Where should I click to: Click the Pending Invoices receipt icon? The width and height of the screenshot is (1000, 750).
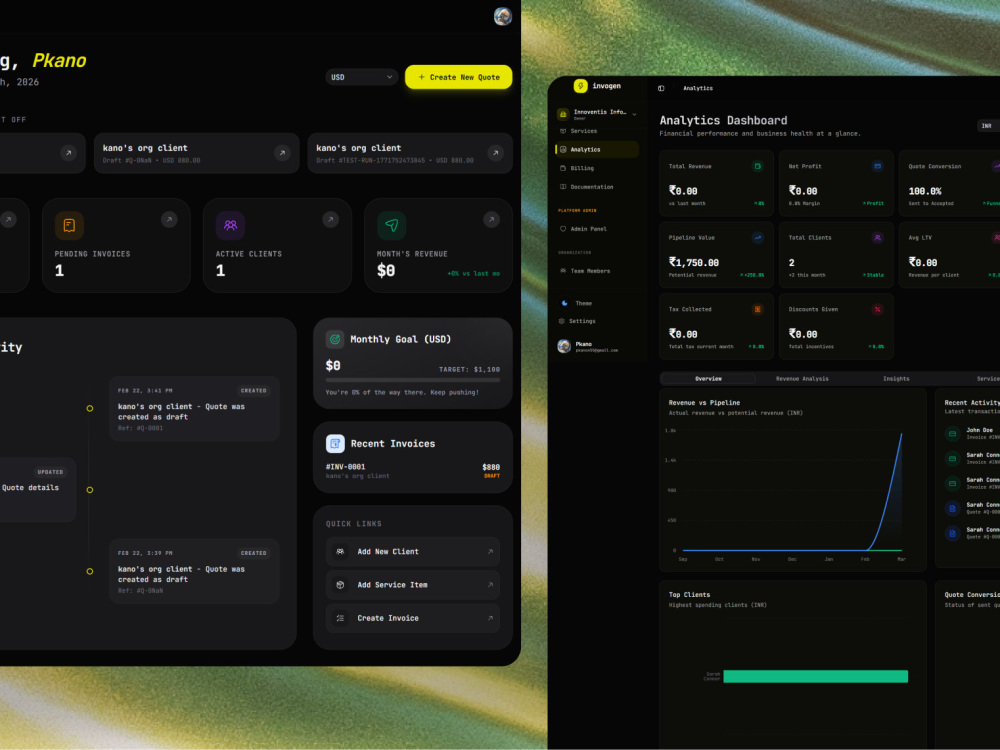[69, 225]
